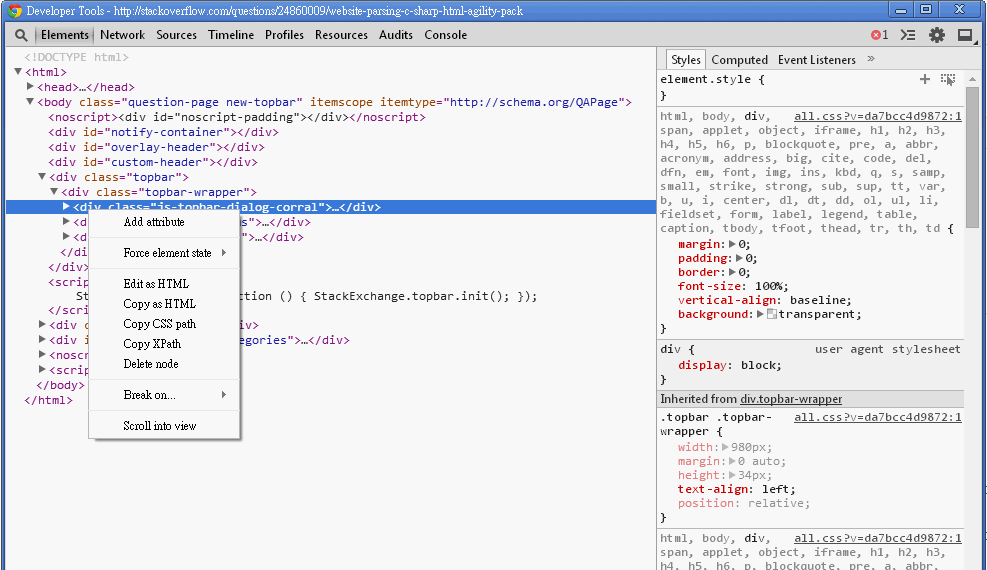This screenshot has height=570, width=987.
Task: Add a new style rule with plus icon
Action: coord(925,79)
